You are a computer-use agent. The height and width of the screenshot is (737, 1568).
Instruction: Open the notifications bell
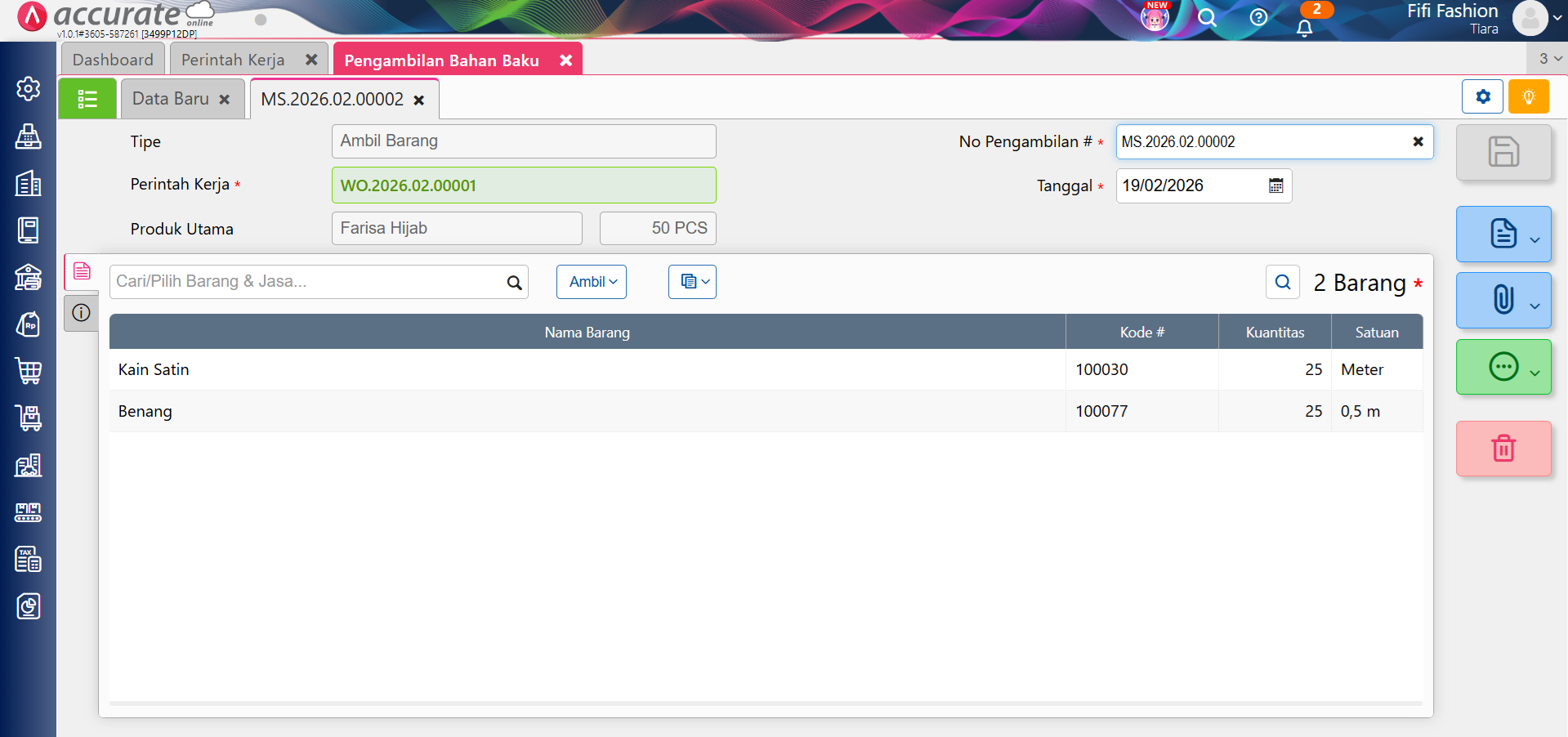(x=1304, y=28)
